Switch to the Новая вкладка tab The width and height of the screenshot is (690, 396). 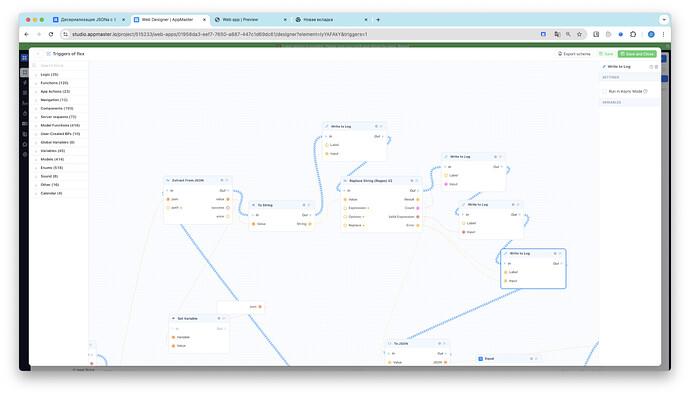[332, 19]
